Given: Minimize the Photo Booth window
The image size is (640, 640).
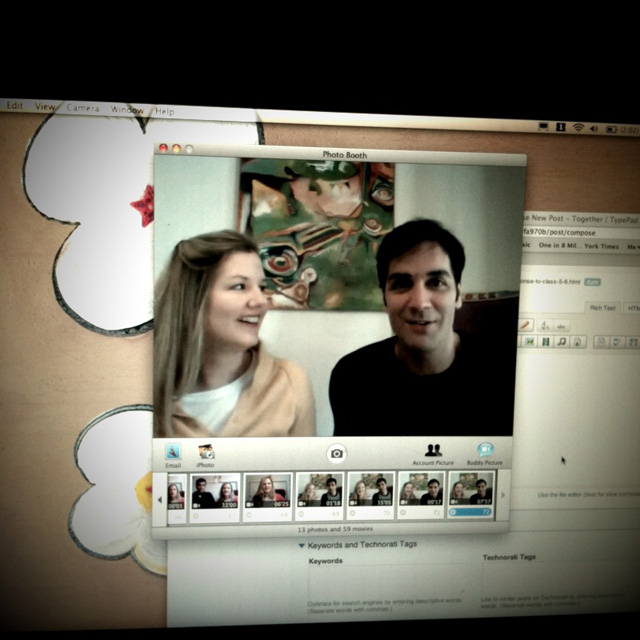Looking at the screenshot, I should pos(176,149).
